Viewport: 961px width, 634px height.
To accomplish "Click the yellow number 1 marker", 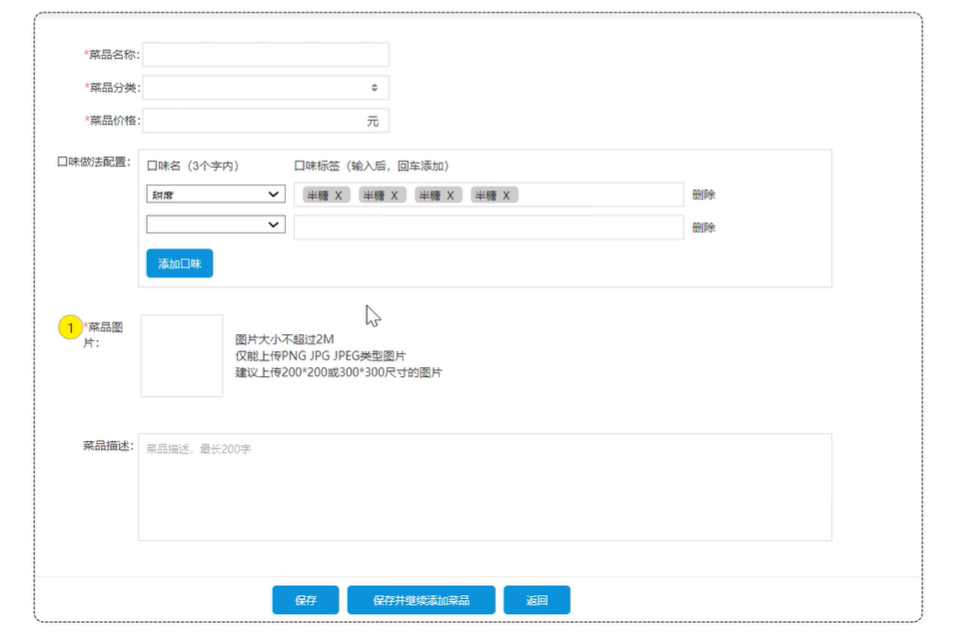I will [70, 327].
